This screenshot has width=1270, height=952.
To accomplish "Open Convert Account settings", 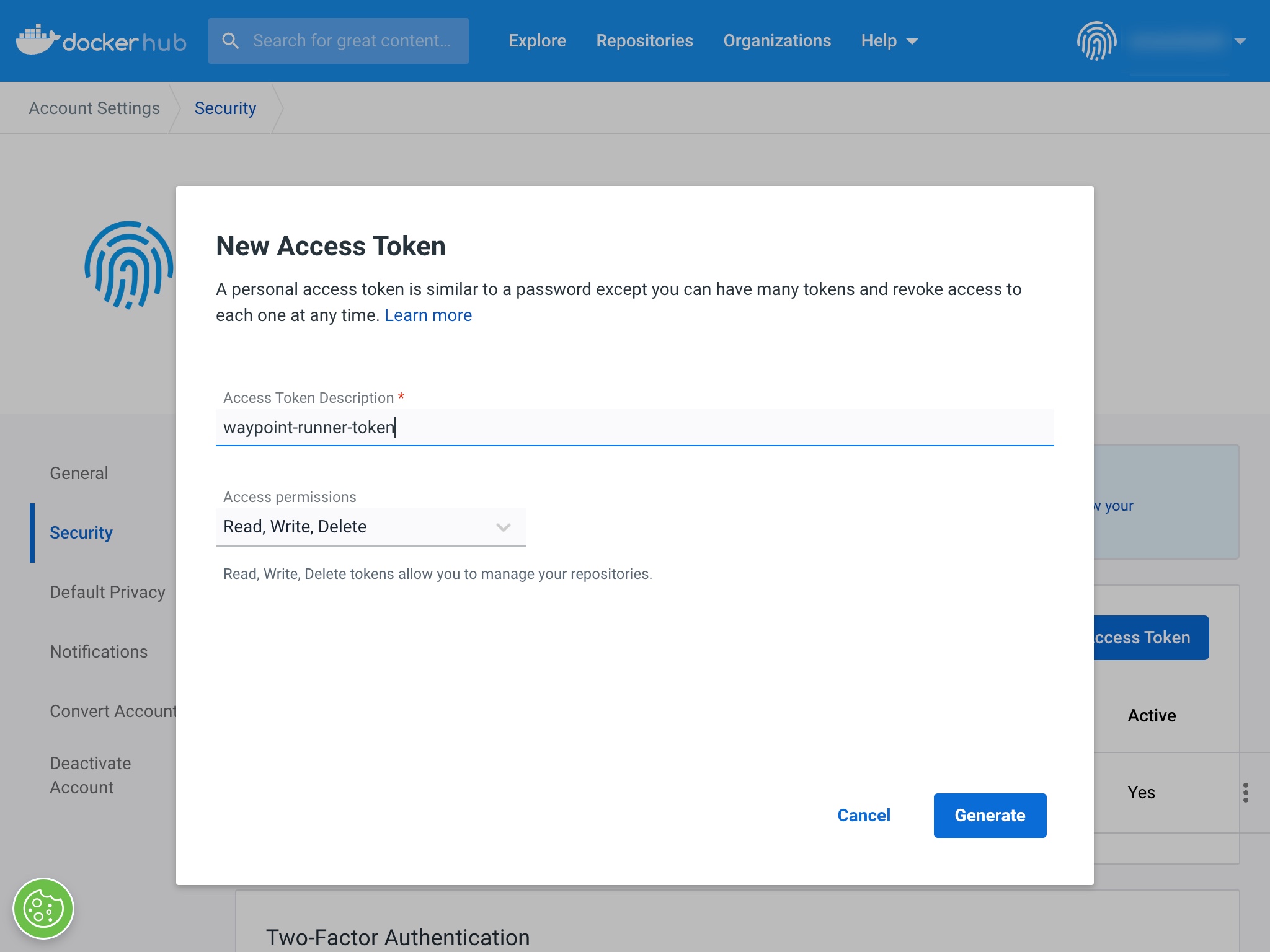I will [113, 712].
